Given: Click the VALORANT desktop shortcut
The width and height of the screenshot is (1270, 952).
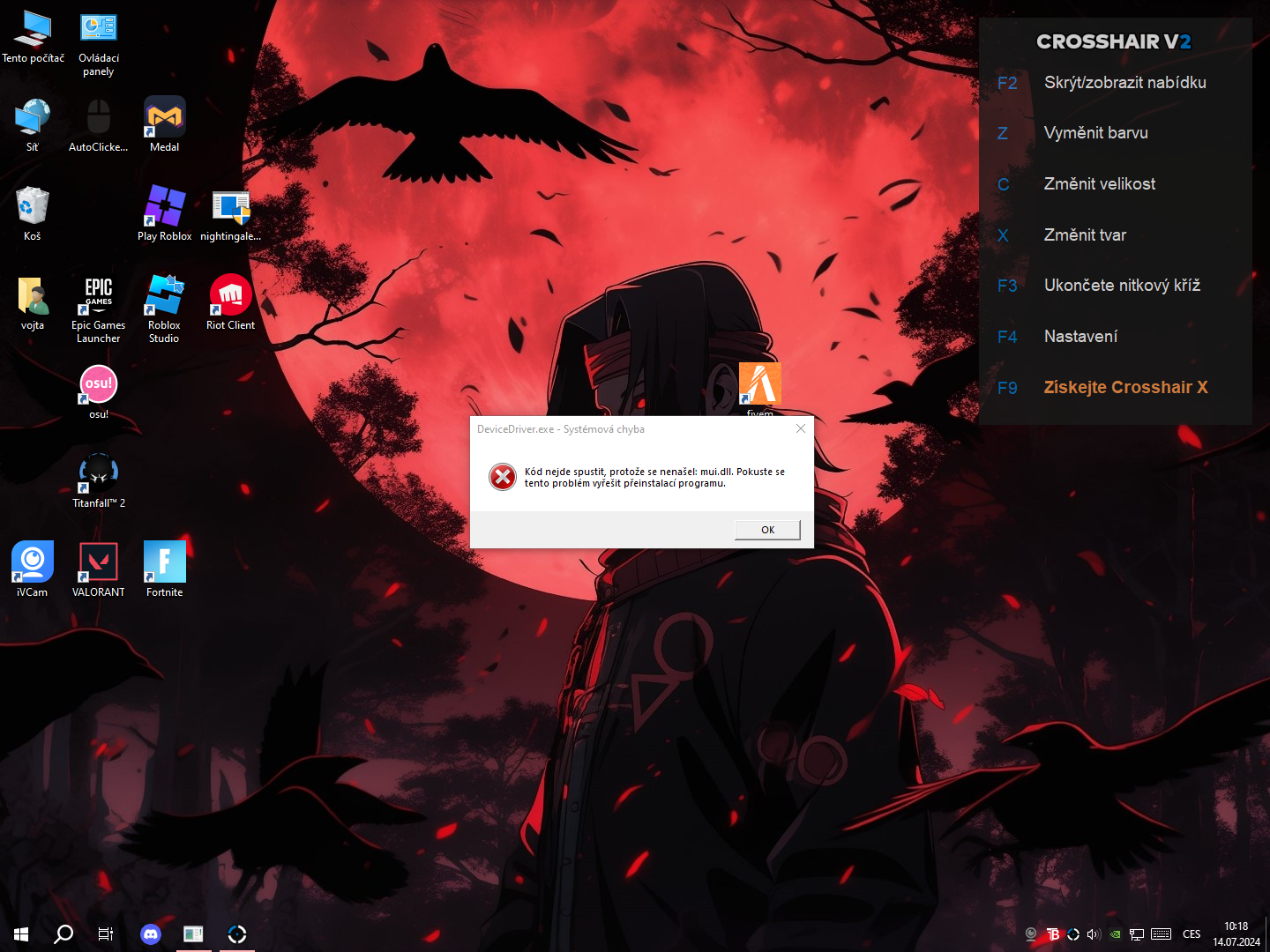Looking at the screenshot, I should coord(99,570).
